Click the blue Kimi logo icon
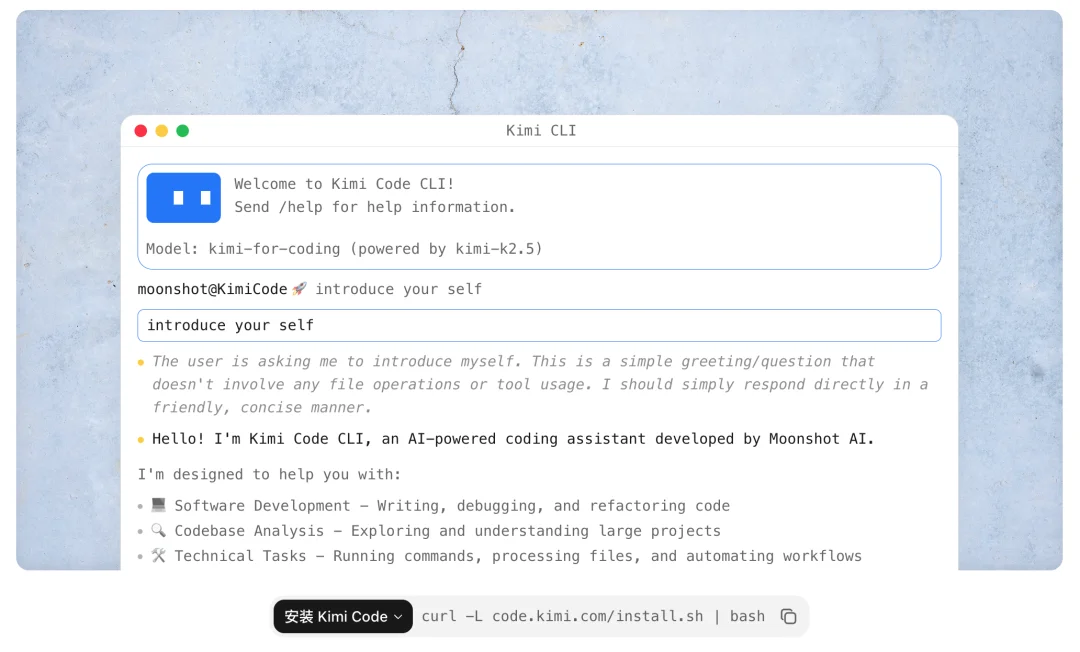 coord(183,197)
